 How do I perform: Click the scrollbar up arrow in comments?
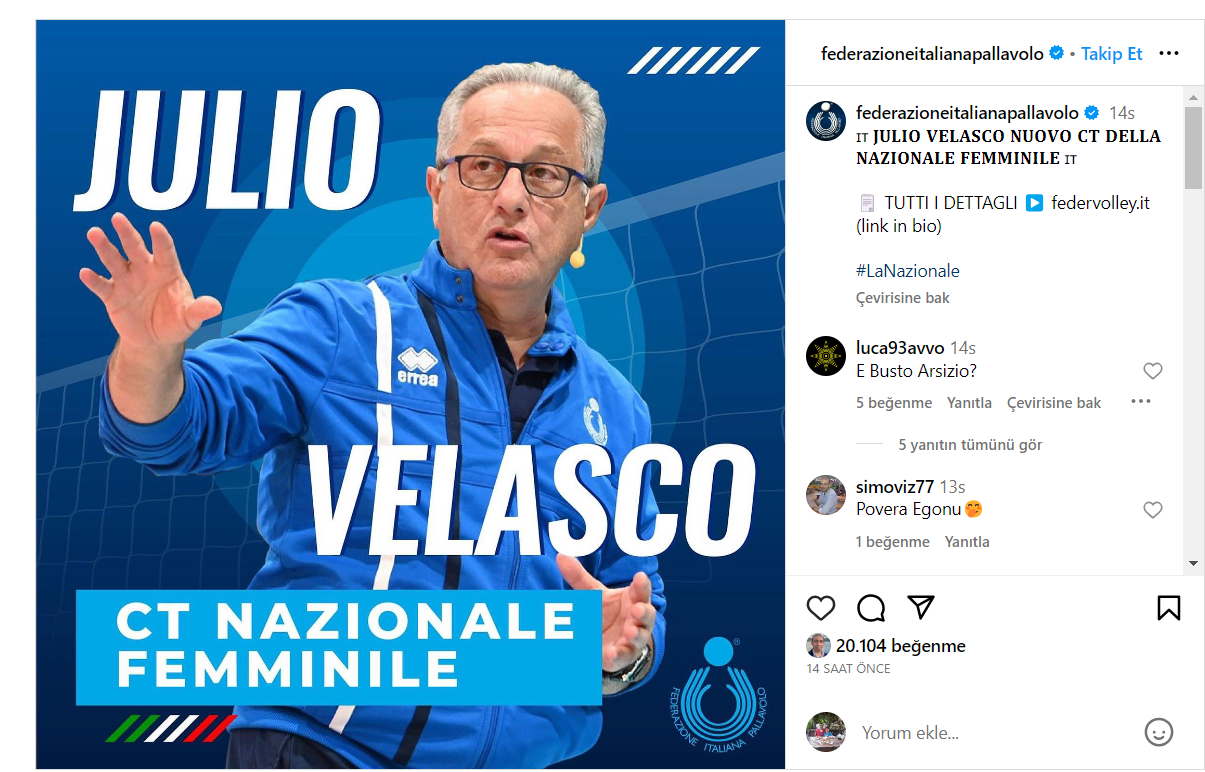(x=1193, y=97)
